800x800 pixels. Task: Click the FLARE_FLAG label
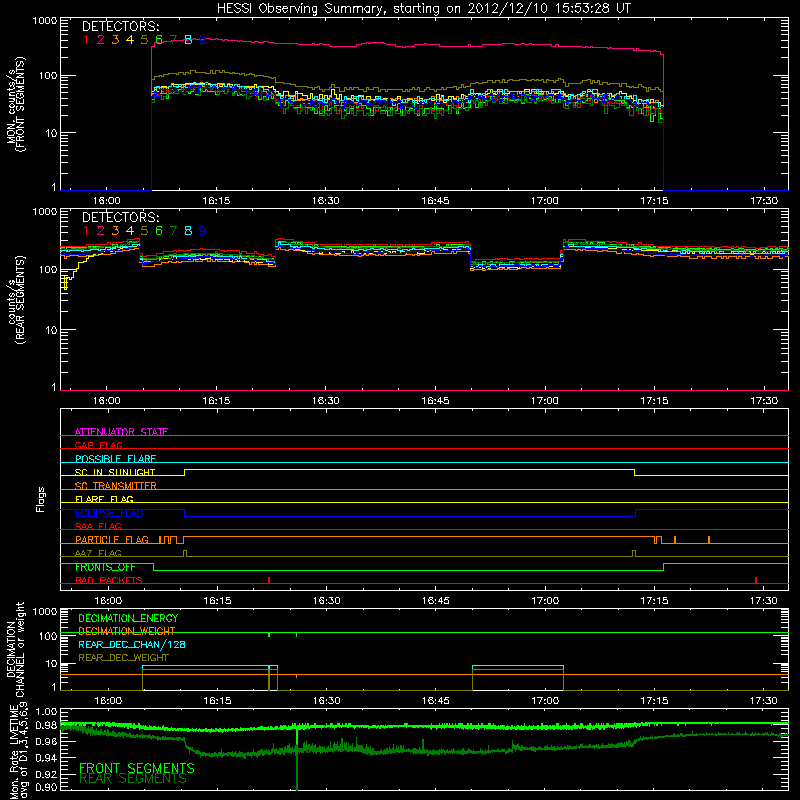pyautogui.click(x=104, y=499)
